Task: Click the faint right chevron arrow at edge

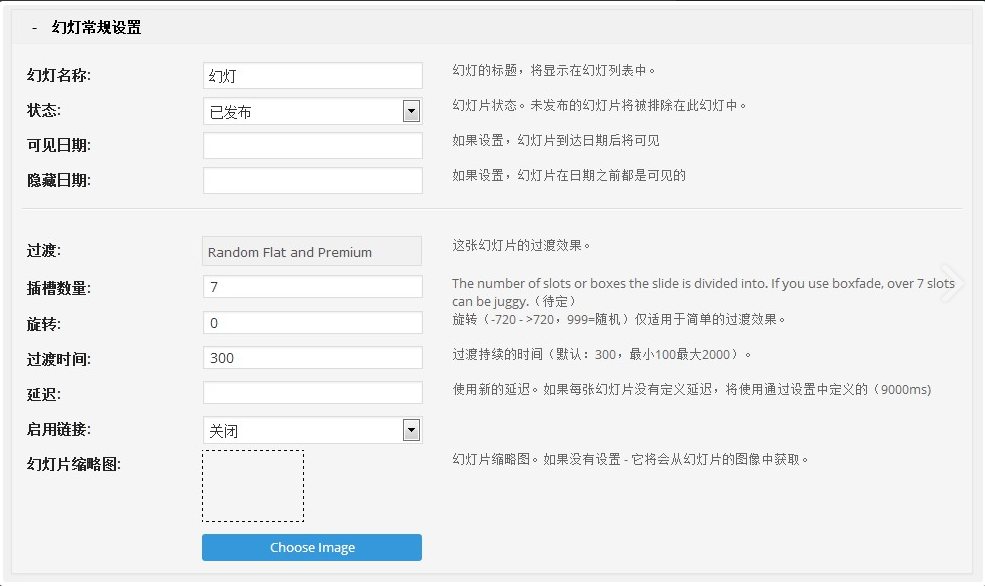Action: point(951,283)
